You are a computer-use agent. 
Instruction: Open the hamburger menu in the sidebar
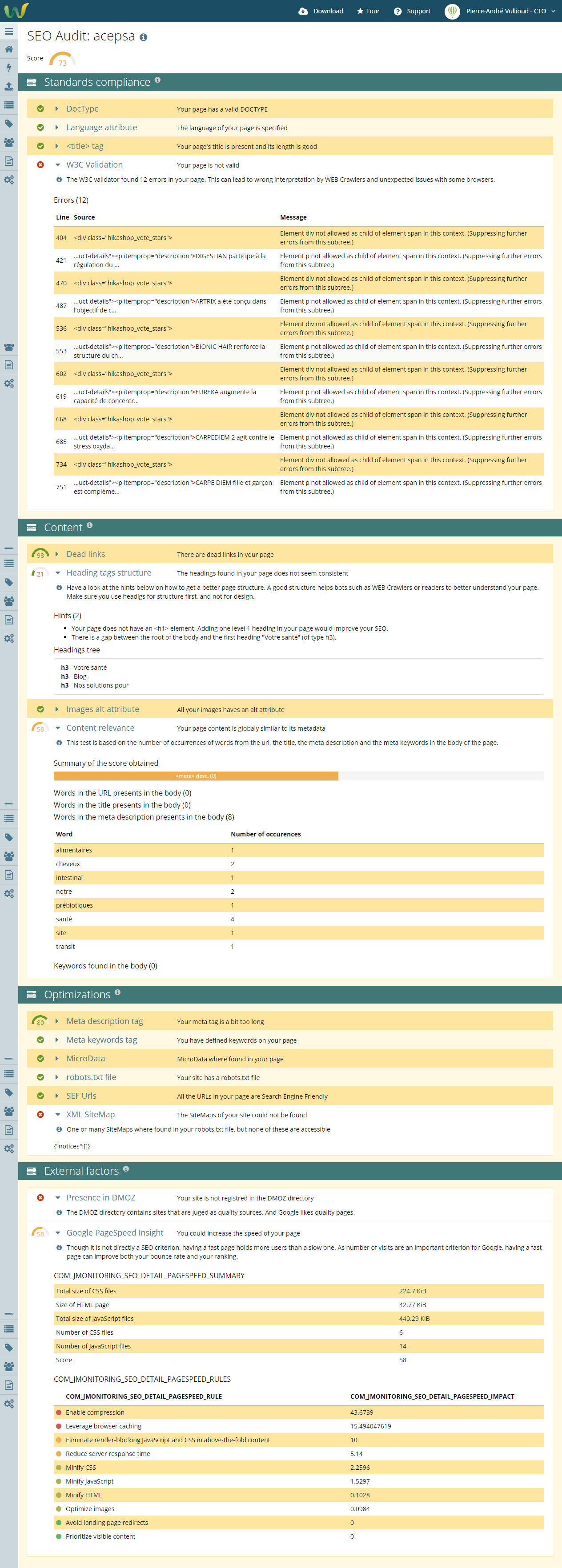[x=8, y=31]
